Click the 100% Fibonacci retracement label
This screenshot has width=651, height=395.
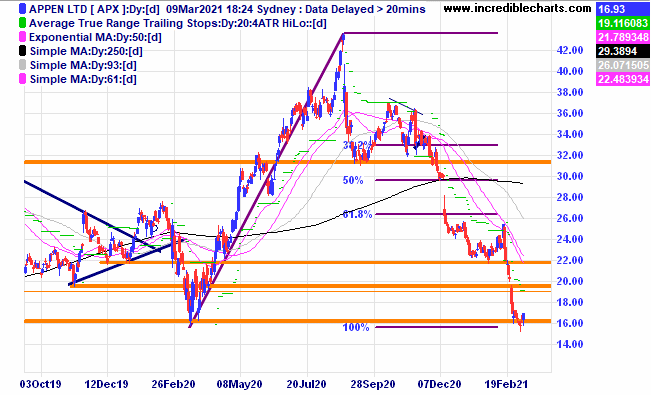(356, 327)
